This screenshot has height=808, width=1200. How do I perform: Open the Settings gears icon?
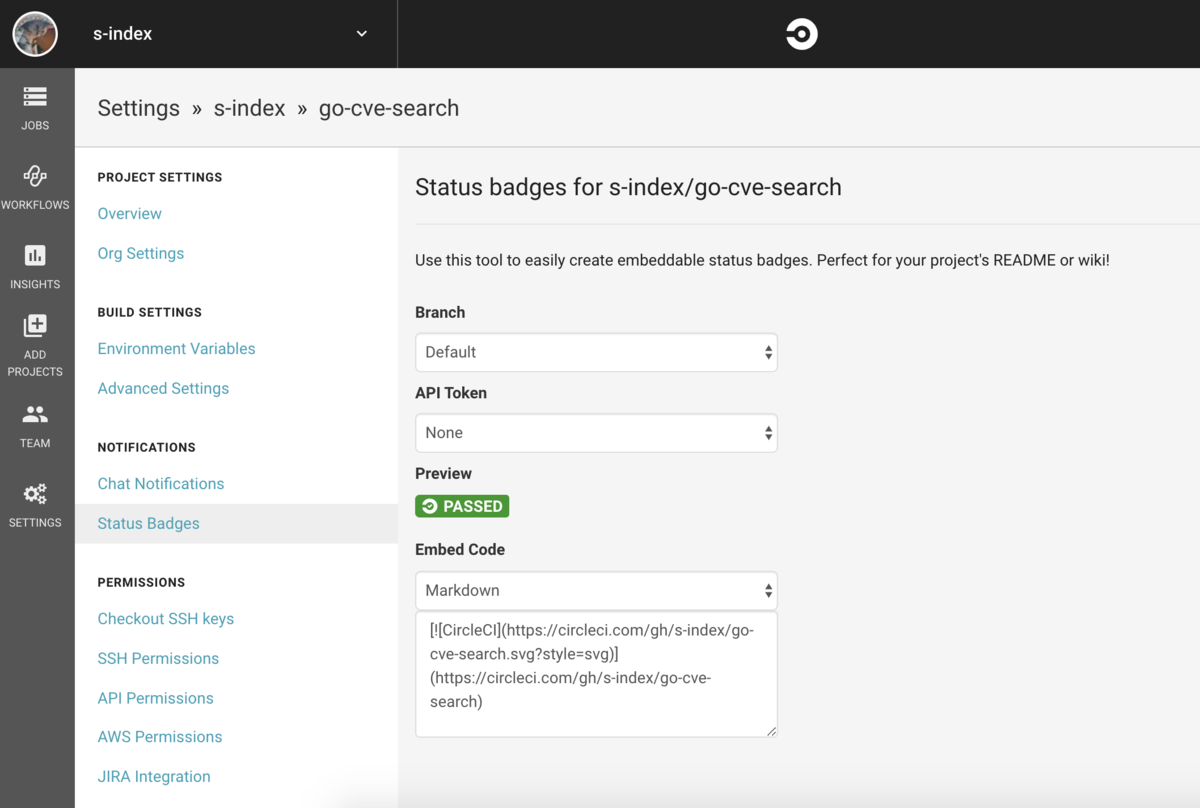35,494
